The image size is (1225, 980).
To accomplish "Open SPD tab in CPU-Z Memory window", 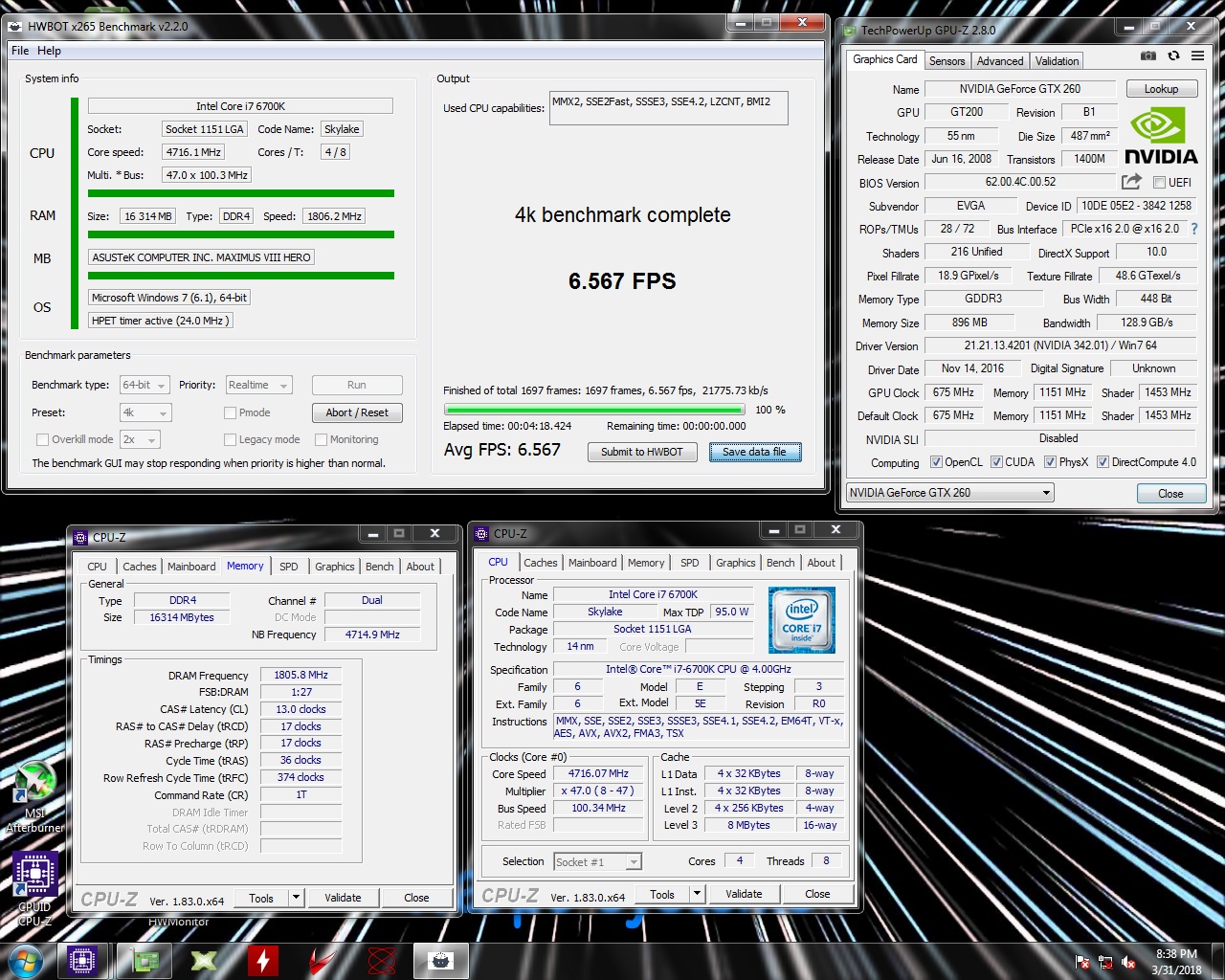I will click(288, 567).
